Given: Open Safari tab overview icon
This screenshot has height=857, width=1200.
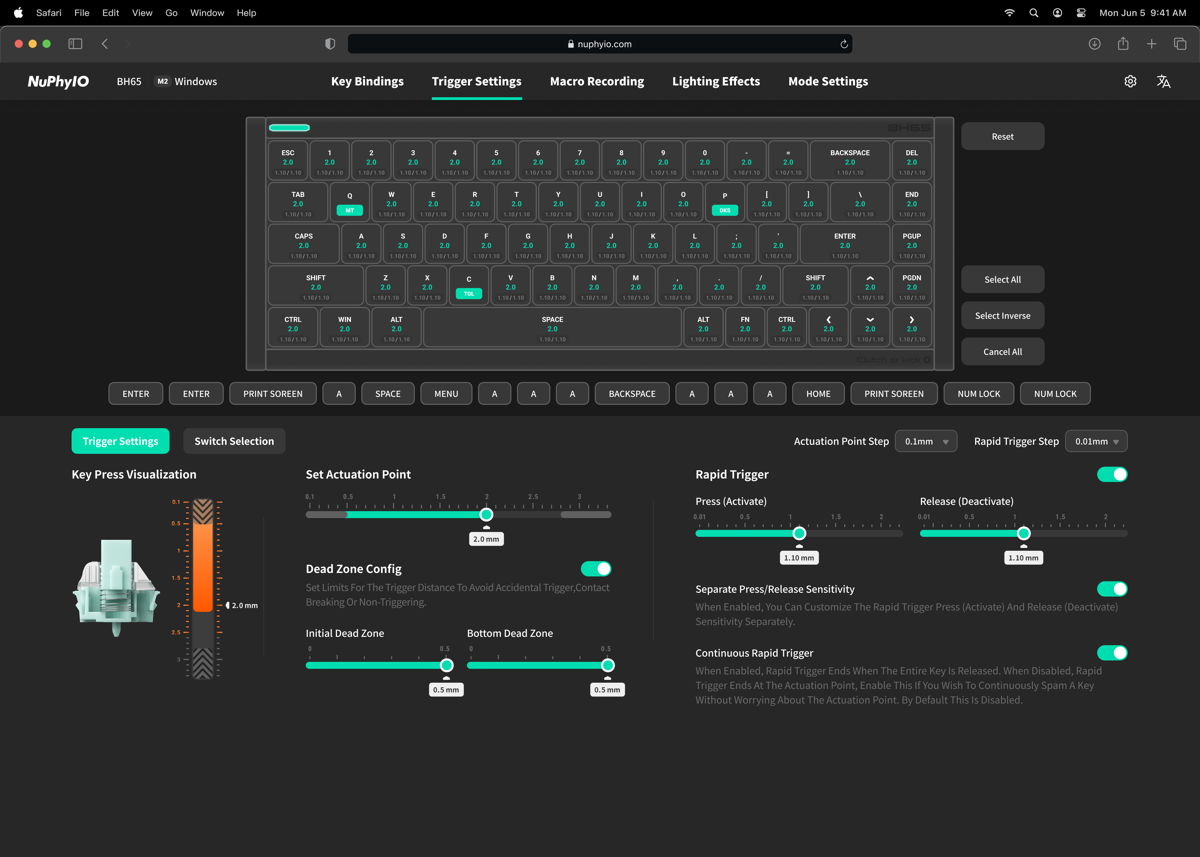Looking at the screenshot, I should point(1180,44).
